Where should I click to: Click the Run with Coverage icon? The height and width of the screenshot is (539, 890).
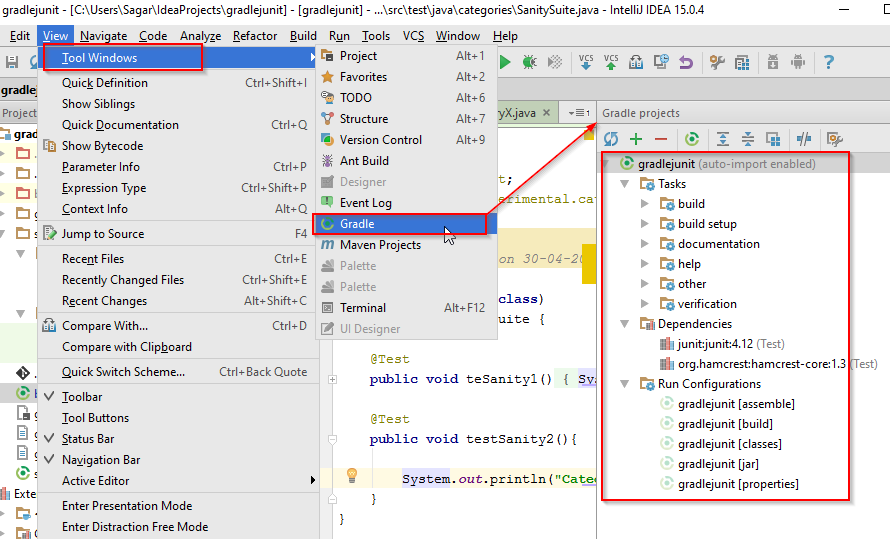point(555,62)
